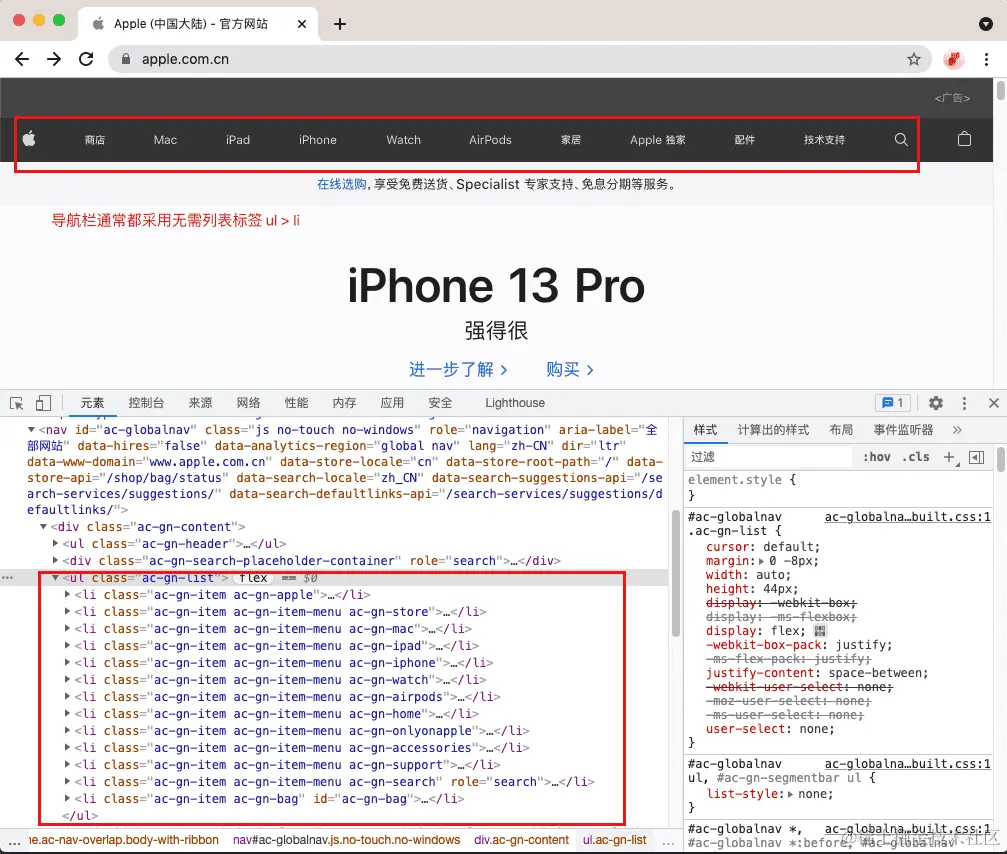
Task: Toggle the .cls class editor
Action: [x=915, y=457]
